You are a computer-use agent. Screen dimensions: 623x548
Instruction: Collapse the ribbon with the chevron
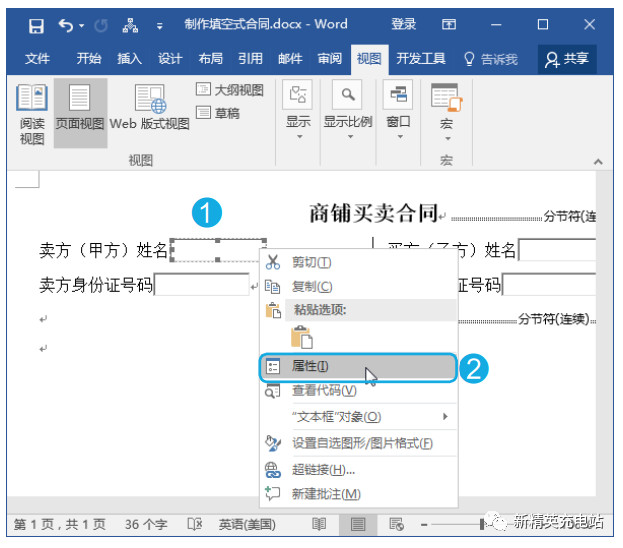click(x=598, y=161)
